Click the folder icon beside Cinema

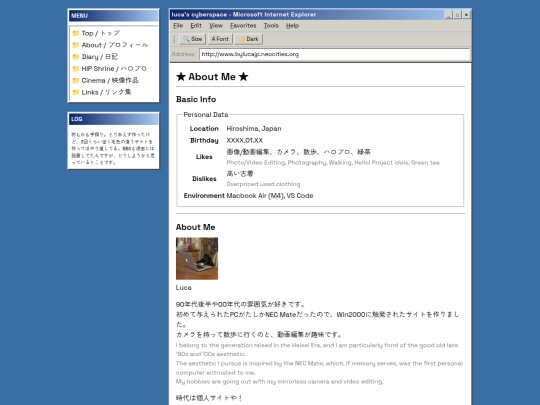click(x=76, y=81)
